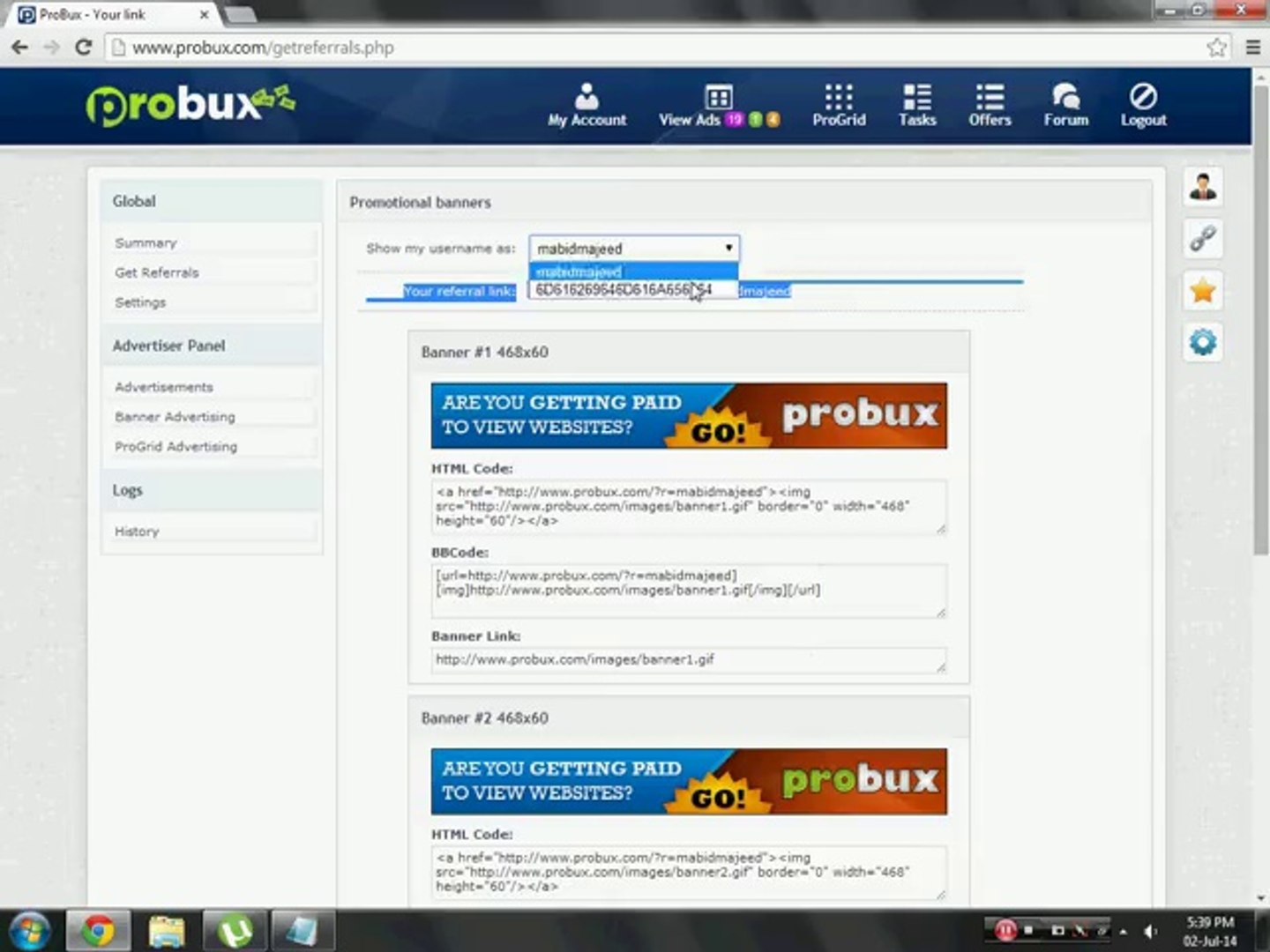Screen dimensions: 1270x952
Task: Close the ProBux tab
Action: pyautogui.click(x=205, y=15)
